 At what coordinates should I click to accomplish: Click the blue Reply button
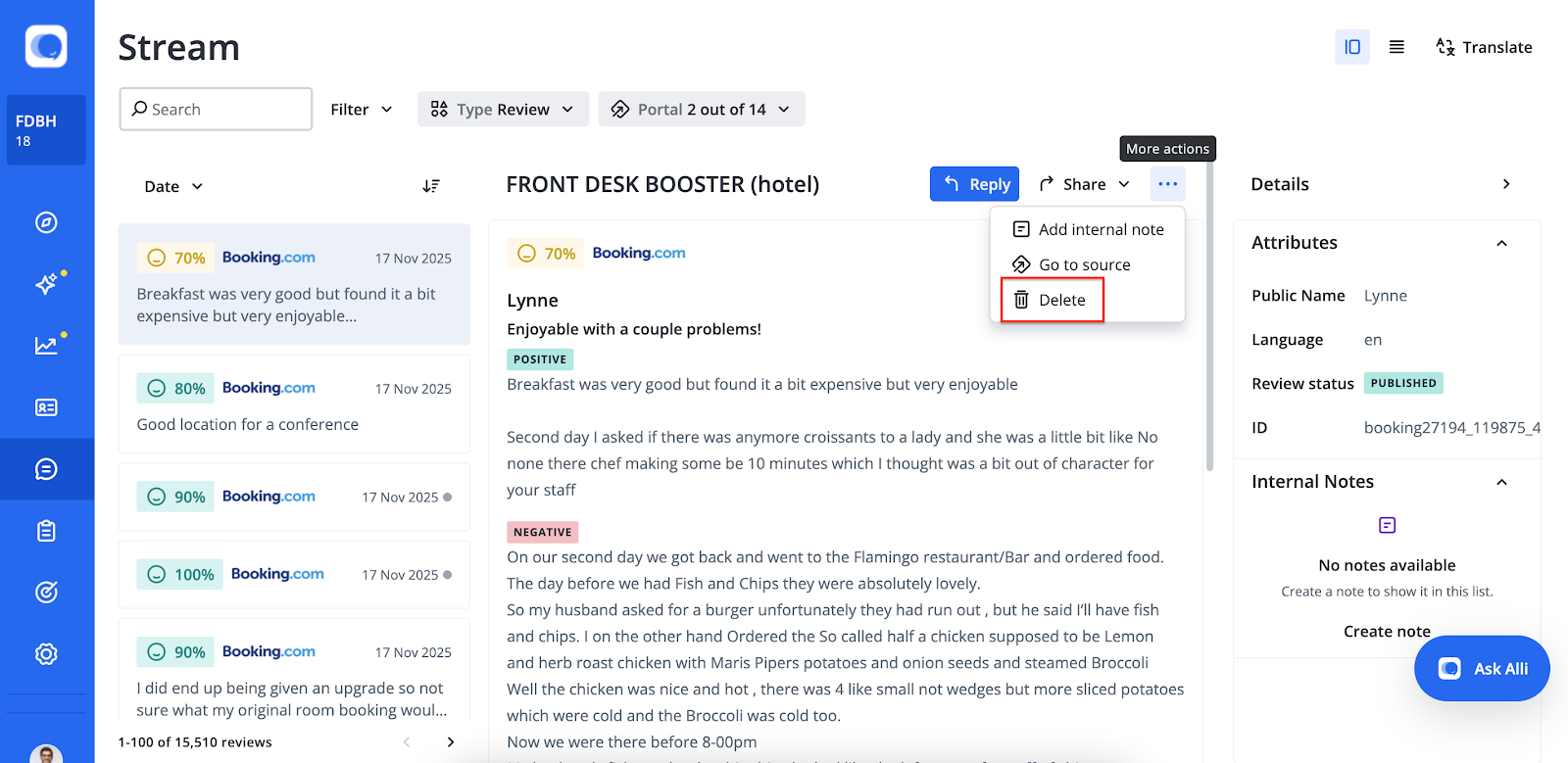point(975,184)
